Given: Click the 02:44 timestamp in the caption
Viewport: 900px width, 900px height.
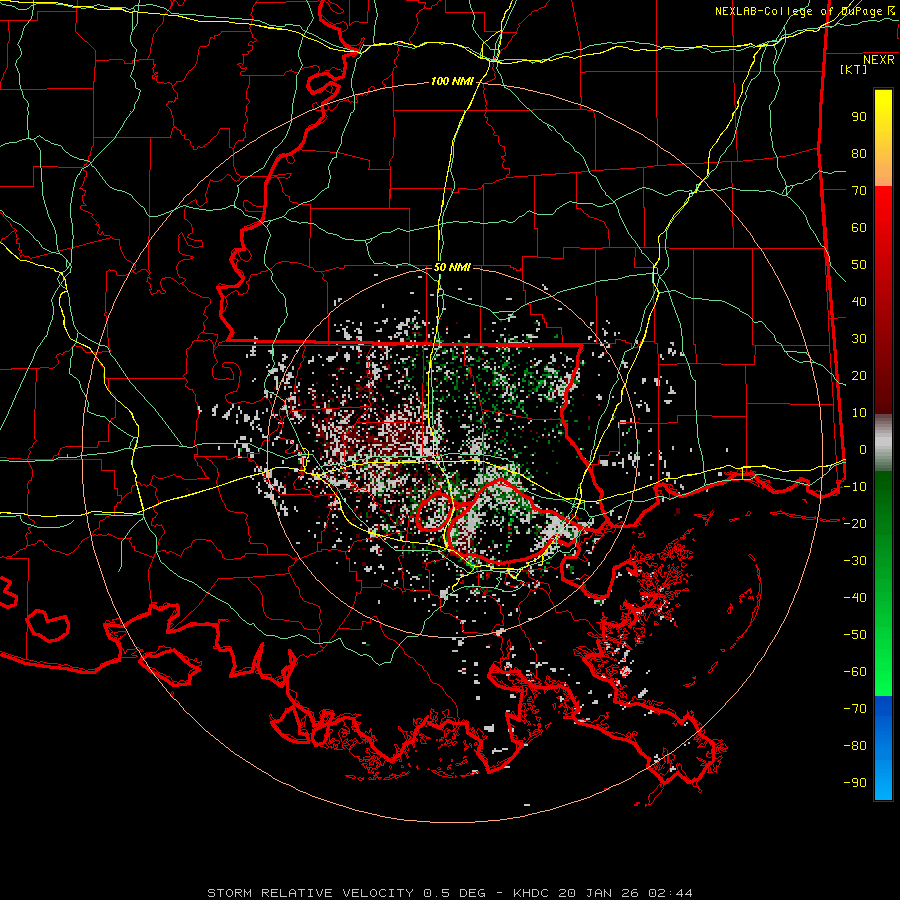Looking at the screenshot, I should pyautogui.click(x=670, y=893).
